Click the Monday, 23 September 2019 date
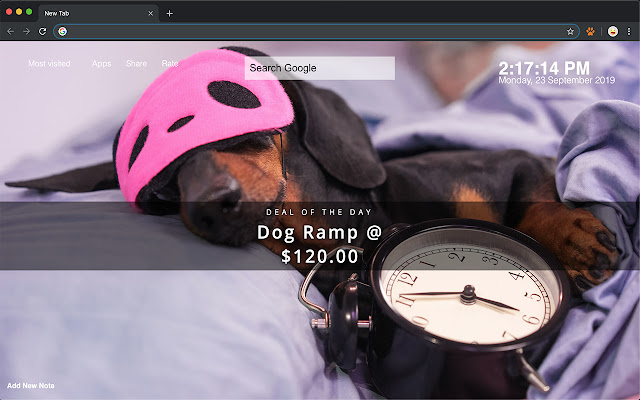The width and height of the screenshot is (640, 400). [x=556, y=80]
